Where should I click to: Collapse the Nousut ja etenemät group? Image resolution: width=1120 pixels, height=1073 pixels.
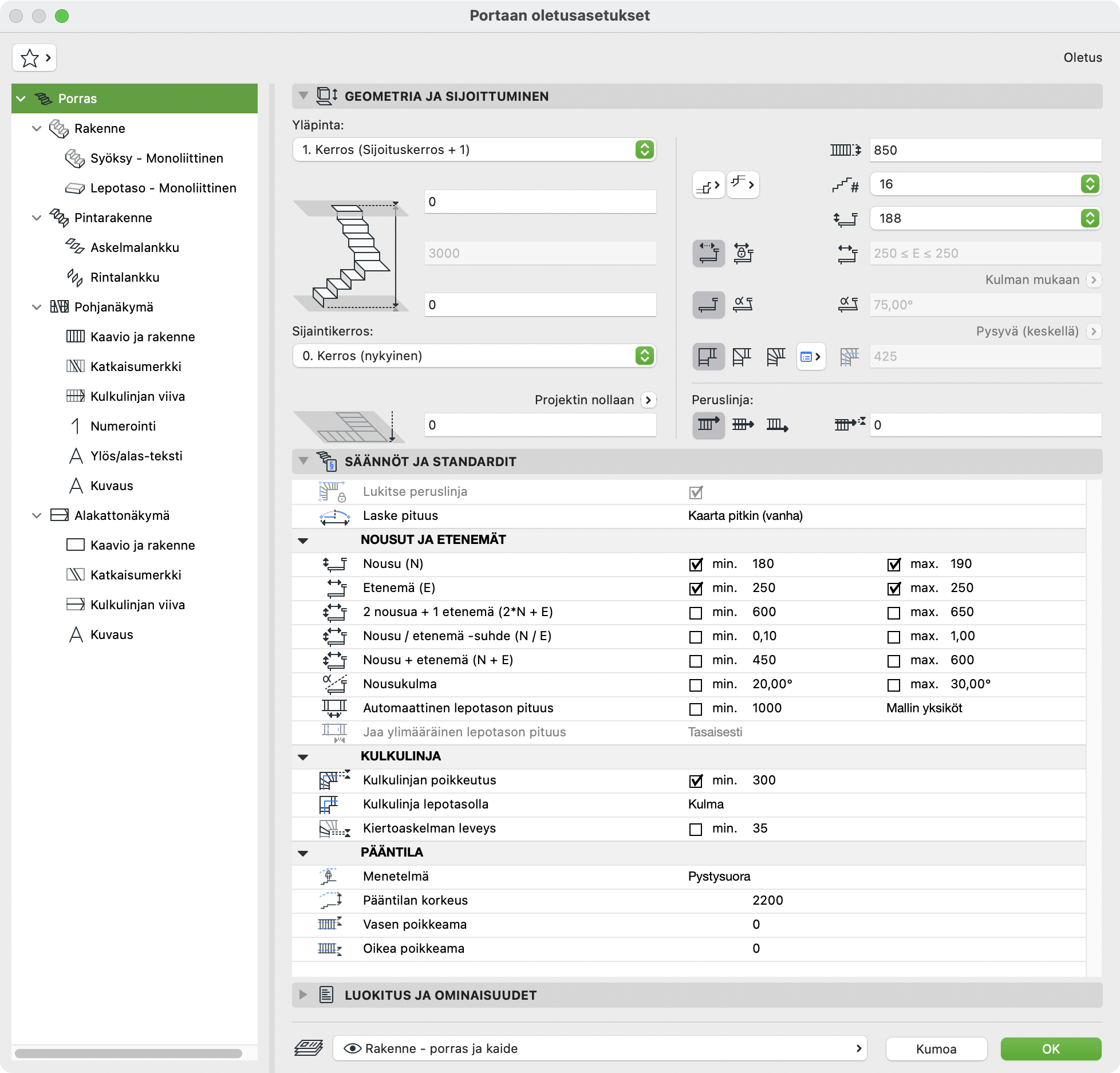pos(303,541)
